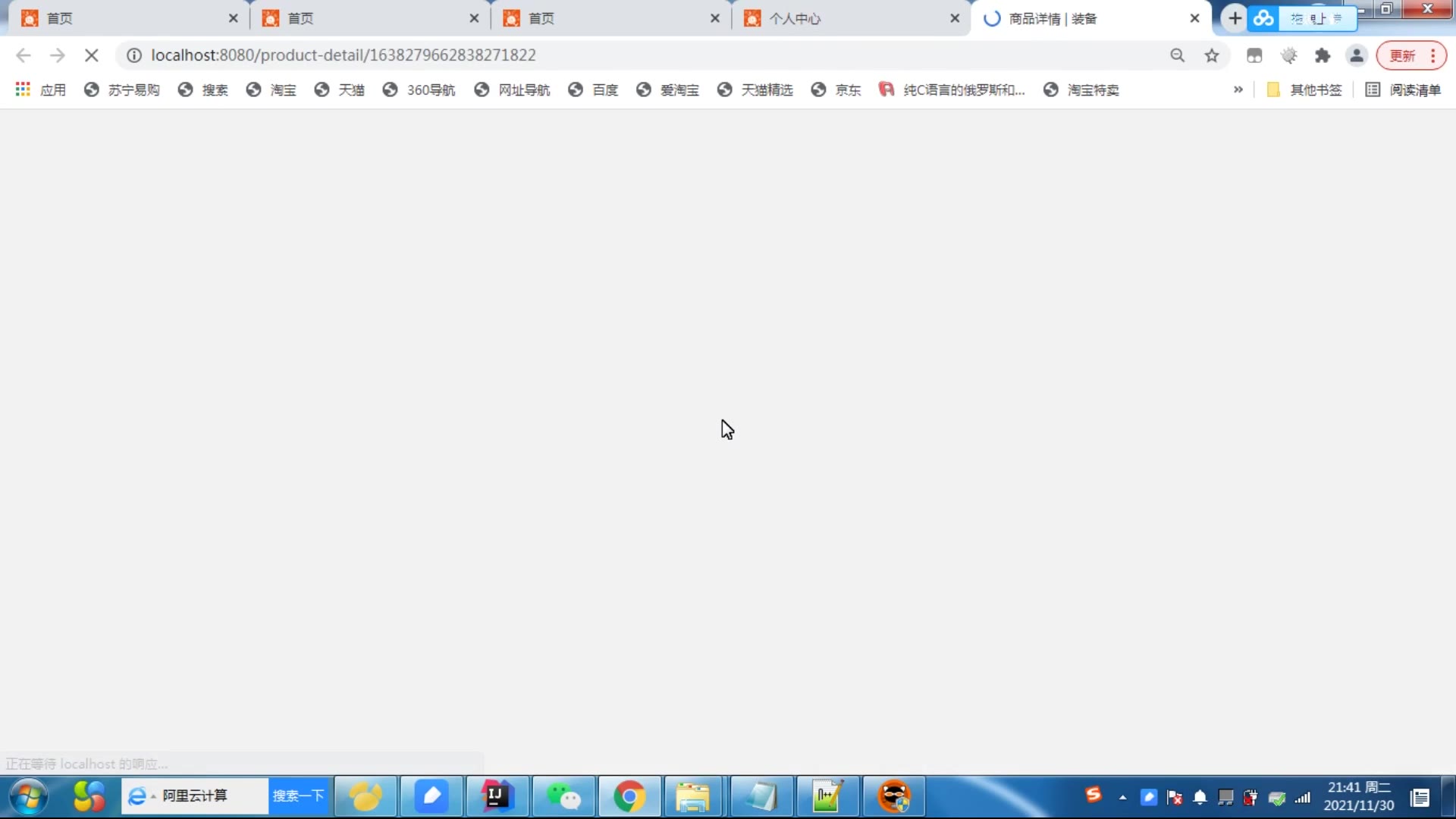The image size is (1456, 819).
Task: Open the cloud icon beside new tab
Action: point(1263,18)
